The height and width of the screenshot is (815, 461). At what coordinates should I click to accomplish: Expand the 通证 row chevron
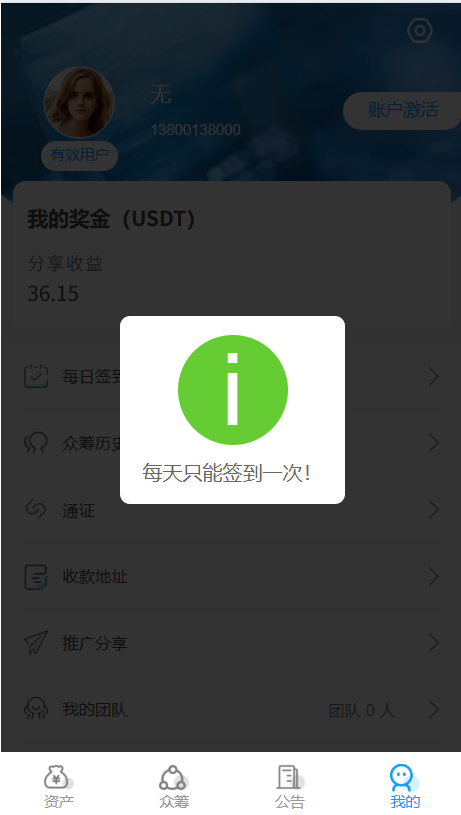(433, 509)
